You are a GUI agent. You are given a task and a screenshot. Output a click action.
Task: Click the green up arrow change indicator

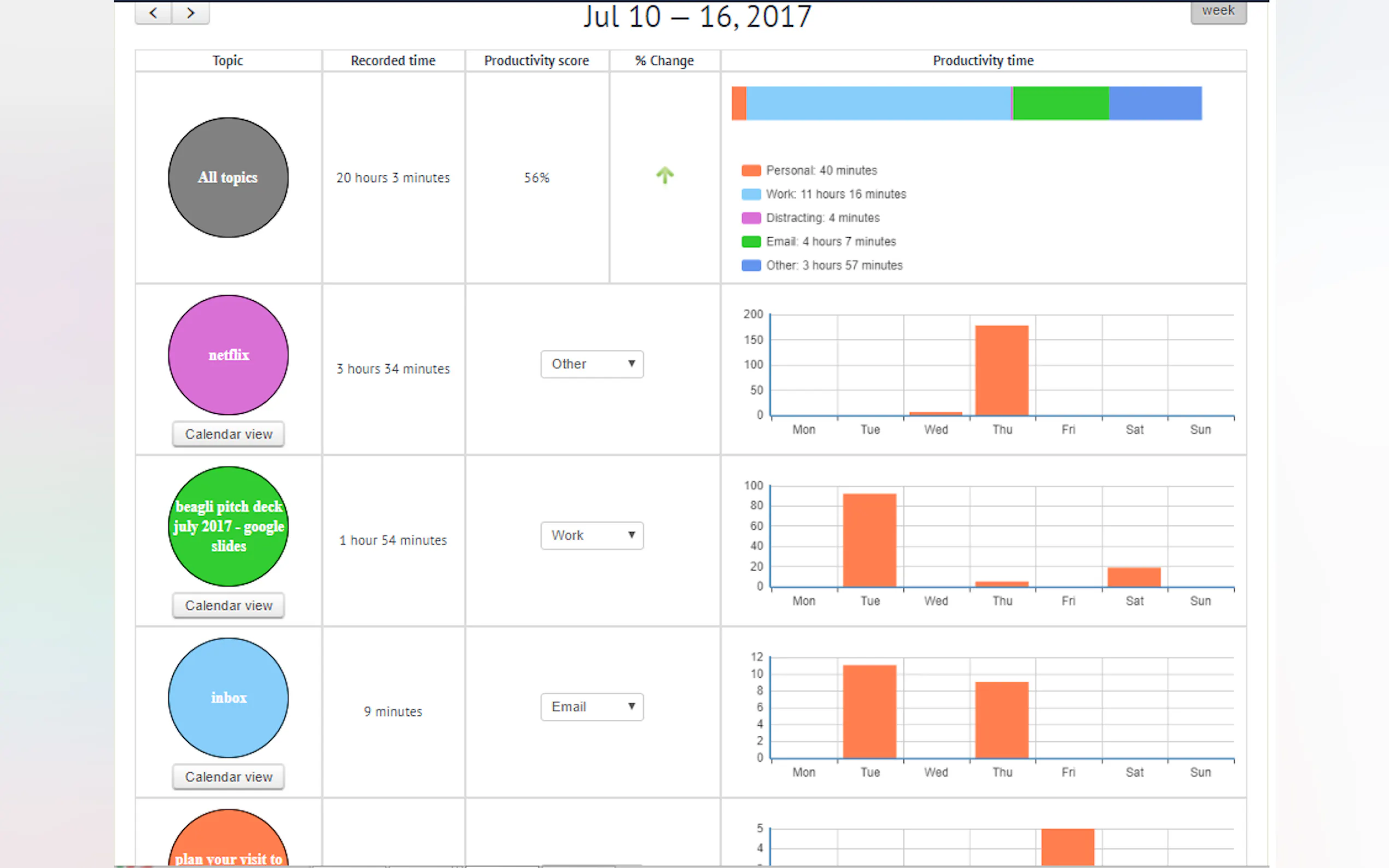point(664,175)
